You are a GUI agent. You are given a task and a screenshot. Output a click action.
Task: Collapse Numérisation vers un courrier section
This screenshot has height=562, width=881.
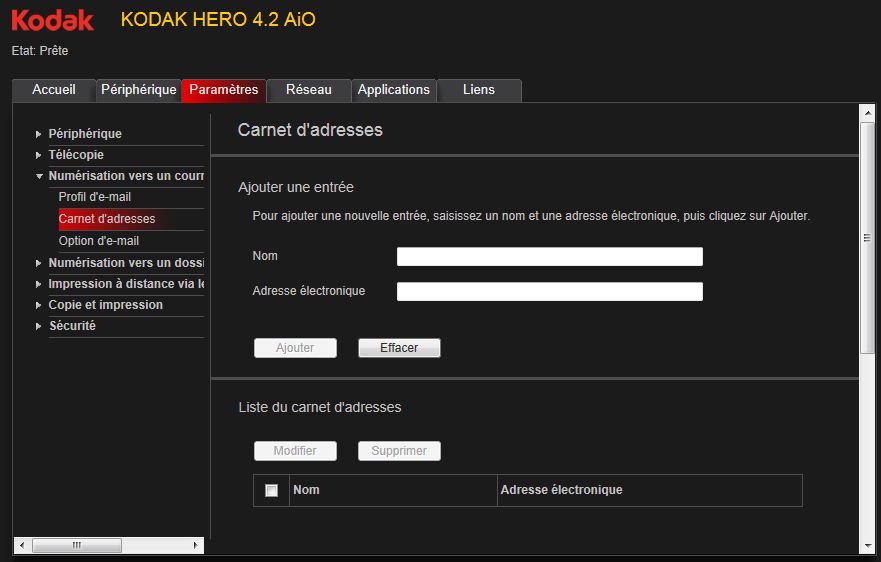coord(125,176)
